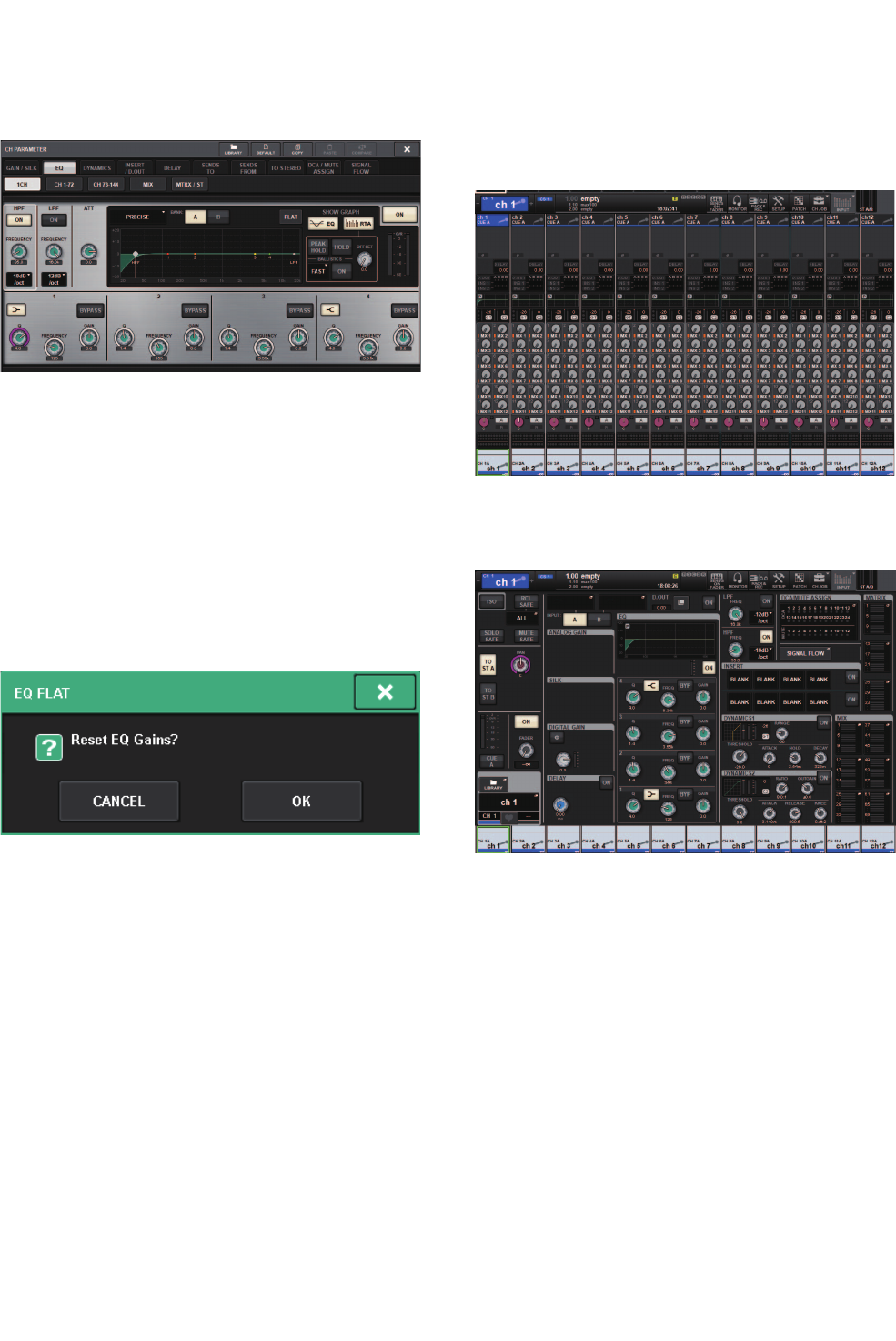The height and width of the screenshot is (1341, 896).
Task: Adjust ATT knob in CH PARAMETER
Action: [88, 251]
